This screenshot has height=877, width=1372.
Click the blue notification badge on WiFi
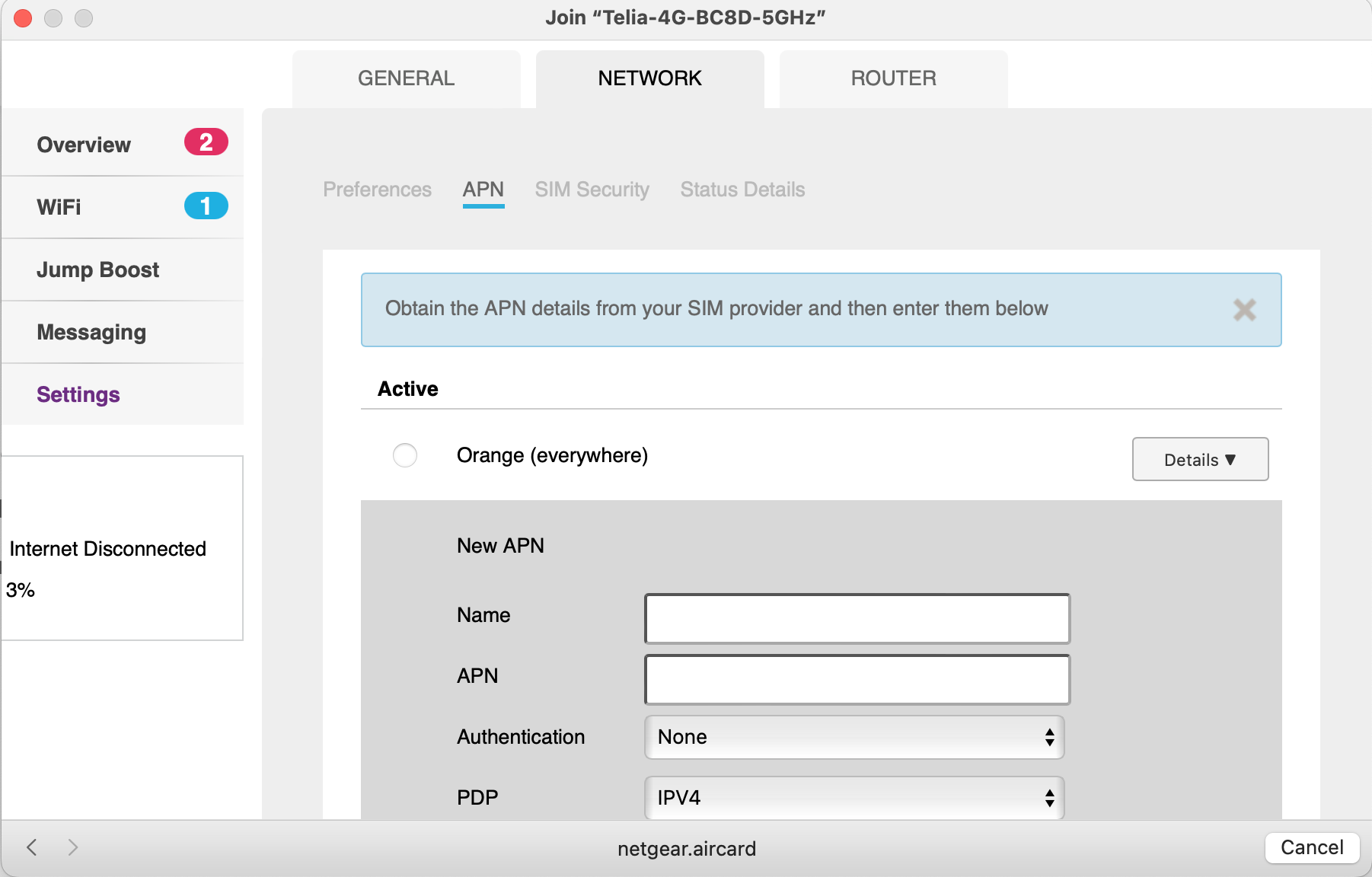point(205,205)
